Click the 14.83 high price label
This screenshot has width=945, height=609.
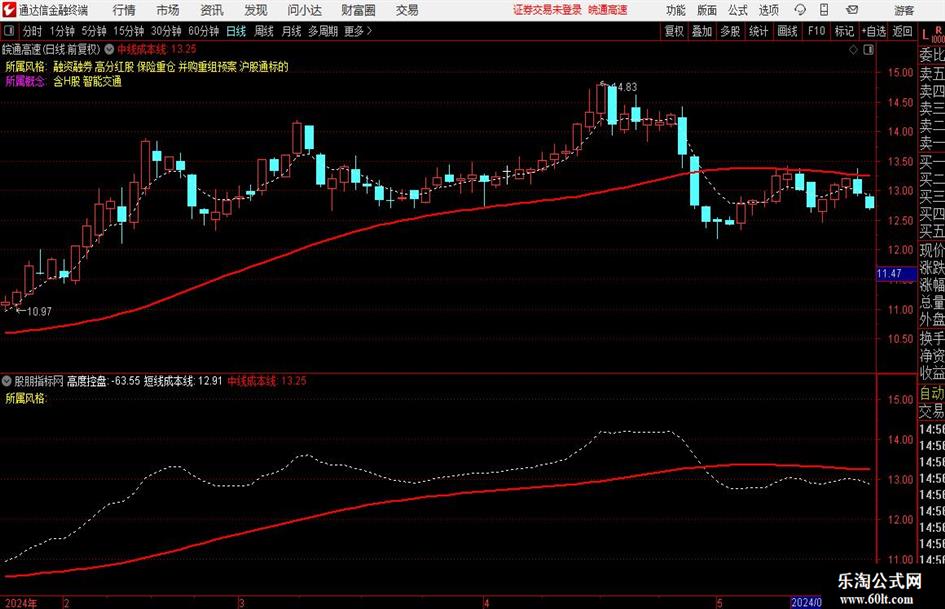624,87
